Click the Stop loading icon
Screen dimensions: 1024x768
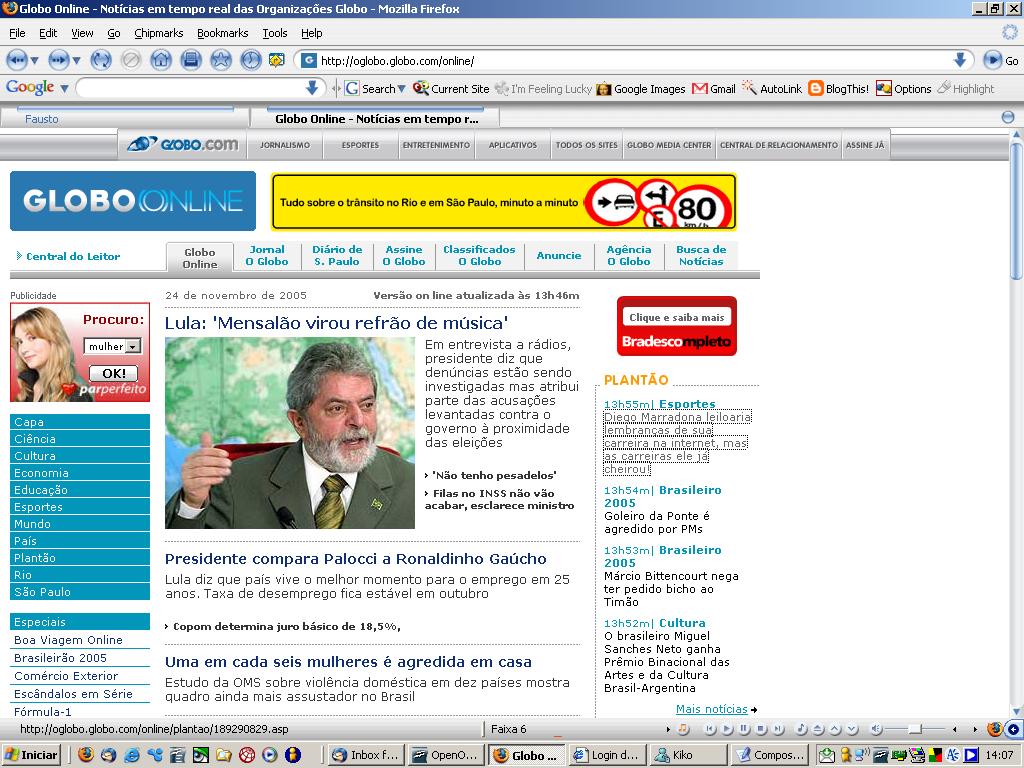pos(131,60)
